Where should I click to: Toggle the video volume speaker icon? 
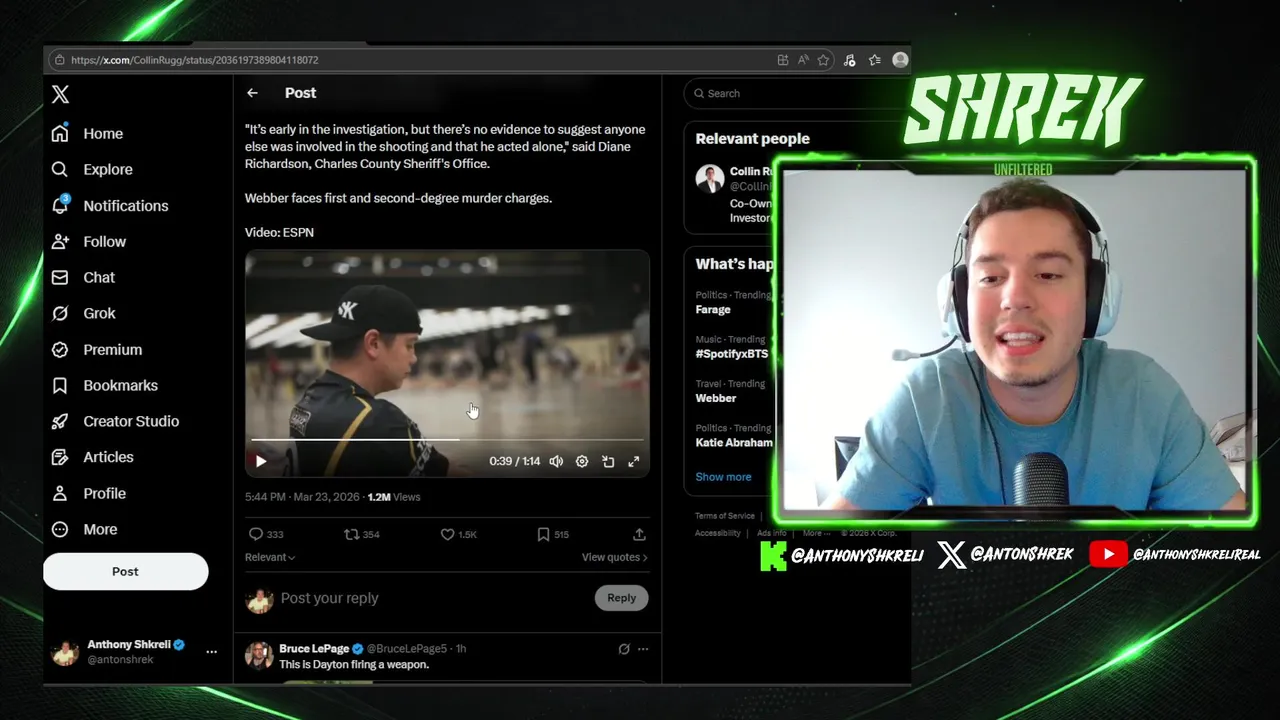tap(556, 461)
